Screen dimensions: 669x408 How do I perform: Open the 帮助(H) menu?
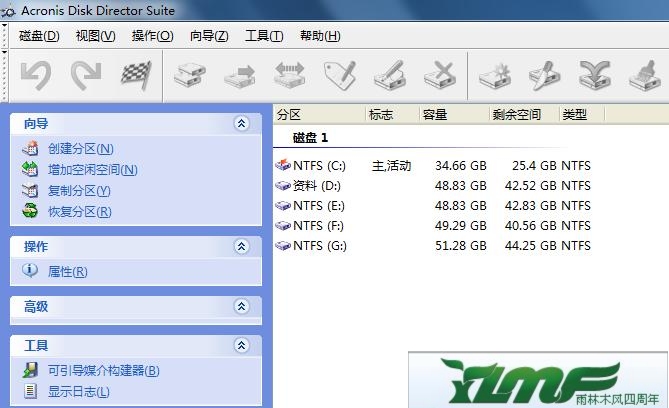tap(320, 36)
